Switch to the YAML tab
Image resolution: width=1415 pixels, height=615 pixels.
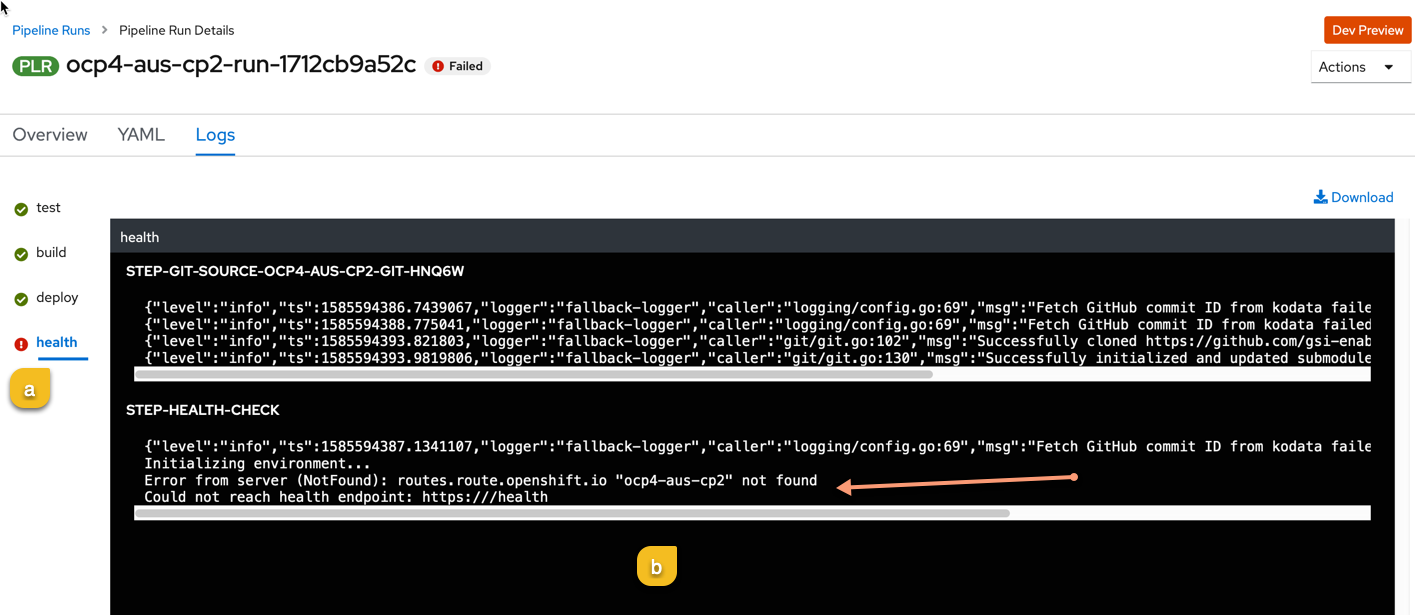click(x=141, y=134)
